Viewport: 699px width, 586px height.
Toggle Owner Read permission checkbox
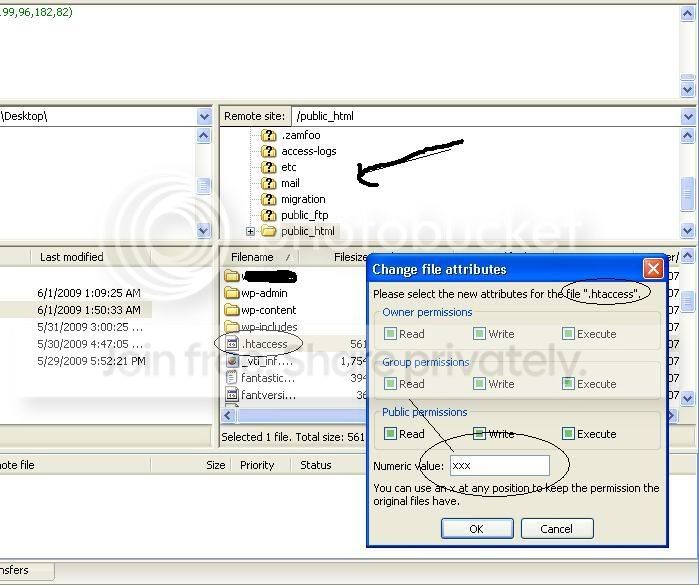point(390,334)
